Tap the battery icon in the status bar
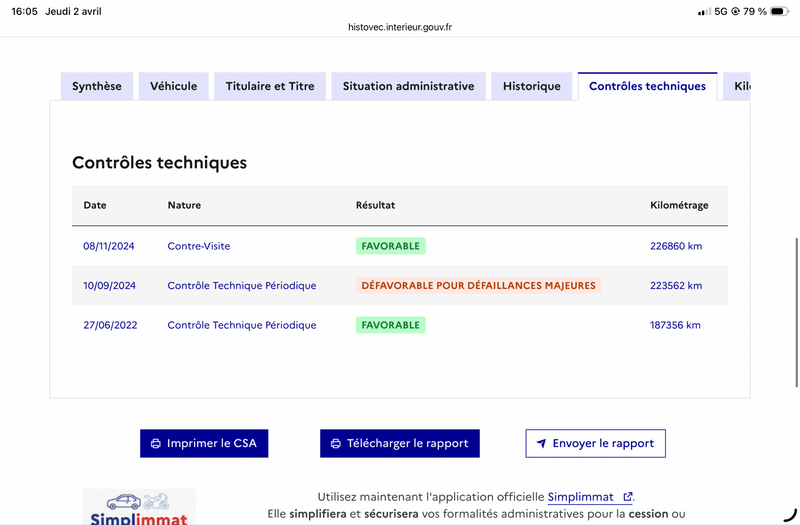 [x=780, y=11]
